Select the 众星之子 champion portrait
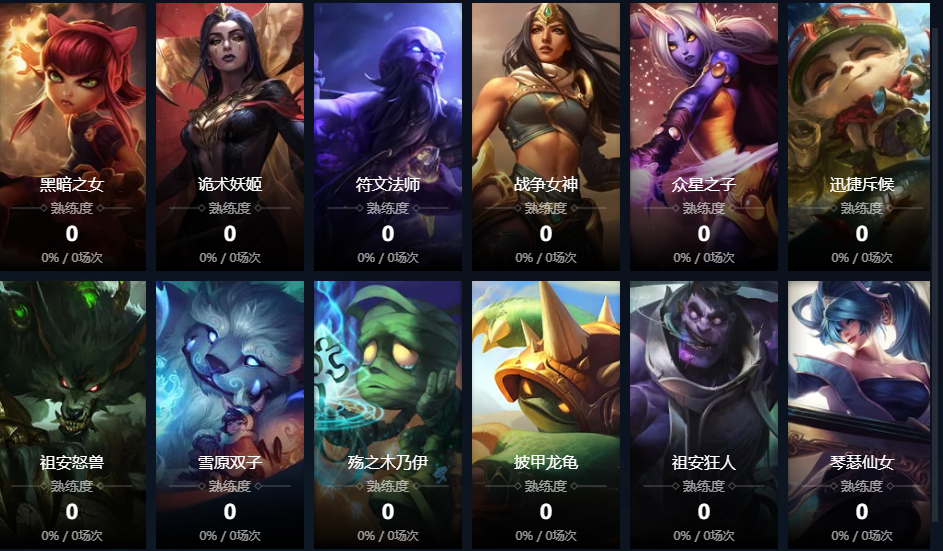 click(704, 137)
